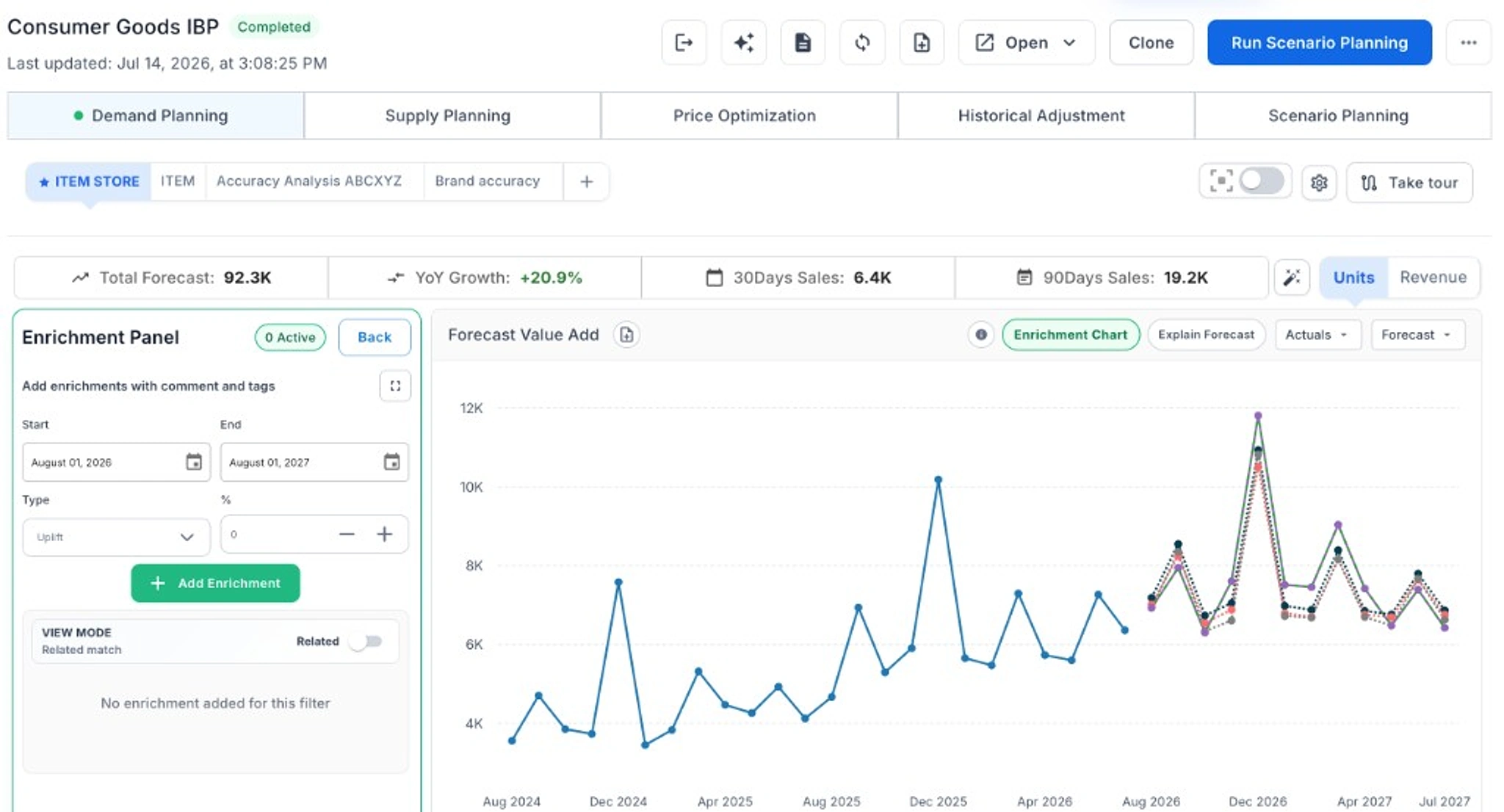Switch to Scenario Planning tab
Image resolution: width=1504 pixels, height=812 pixels.
(1342, 115)
